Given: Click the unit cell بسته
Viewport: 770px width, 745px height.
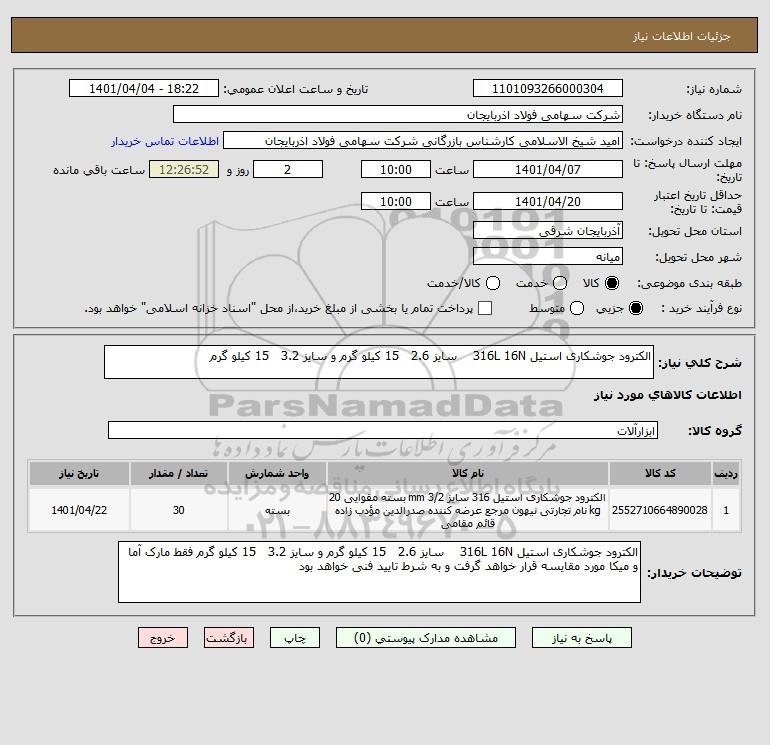Looking at the screenshot, I should (x=277, y=510).
